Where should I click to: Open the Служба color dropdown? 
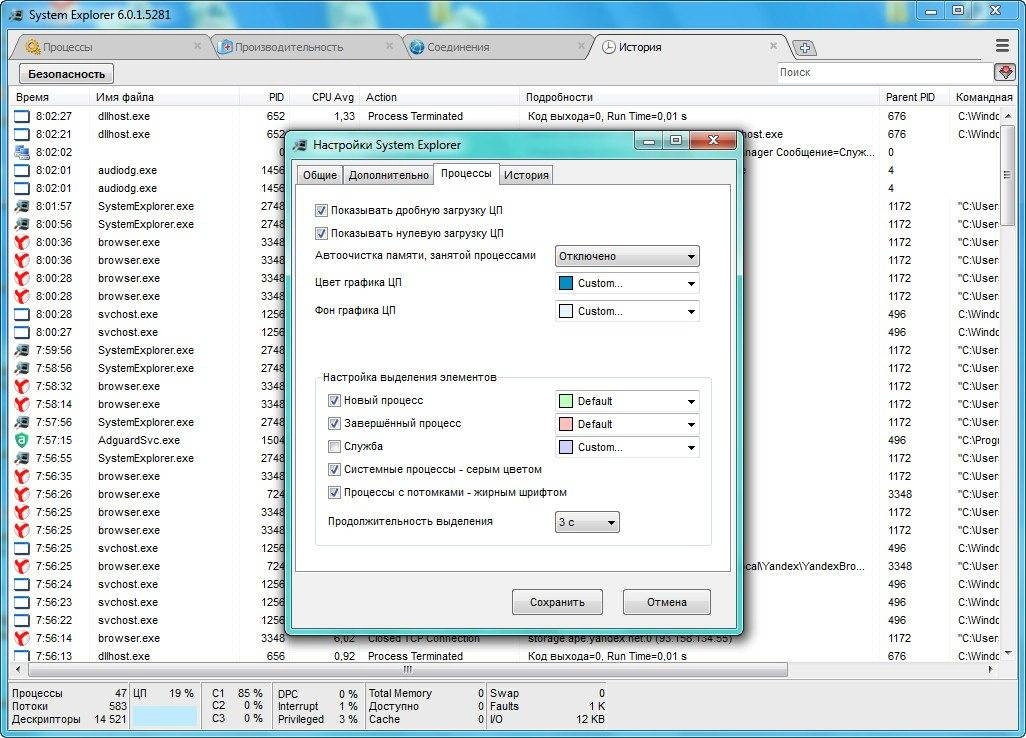click(627, 448)
